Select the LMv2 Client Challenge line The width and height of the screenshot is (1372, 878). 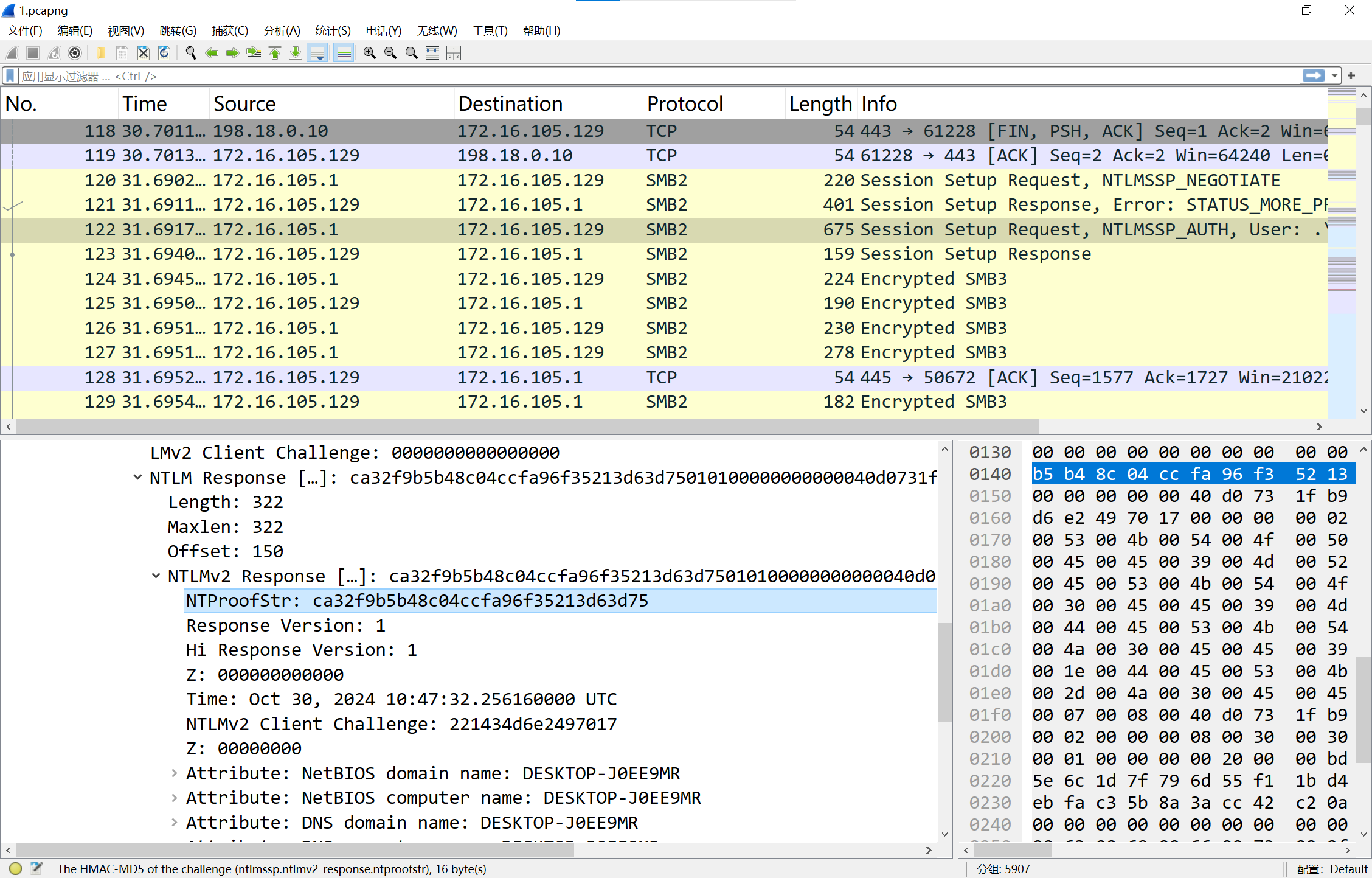coord(355,453)
